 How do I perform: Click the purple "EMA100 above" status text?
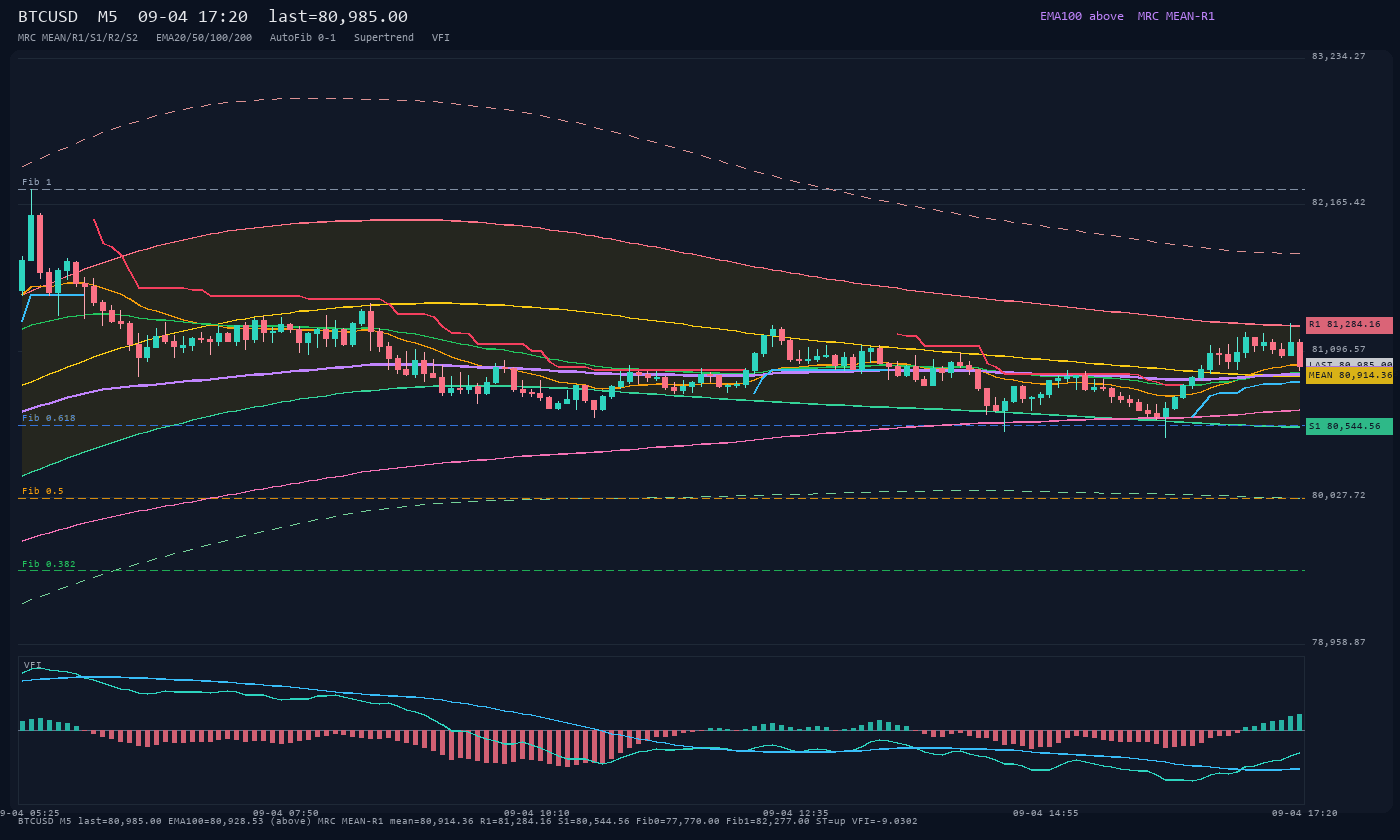(x=1082, y=16)
